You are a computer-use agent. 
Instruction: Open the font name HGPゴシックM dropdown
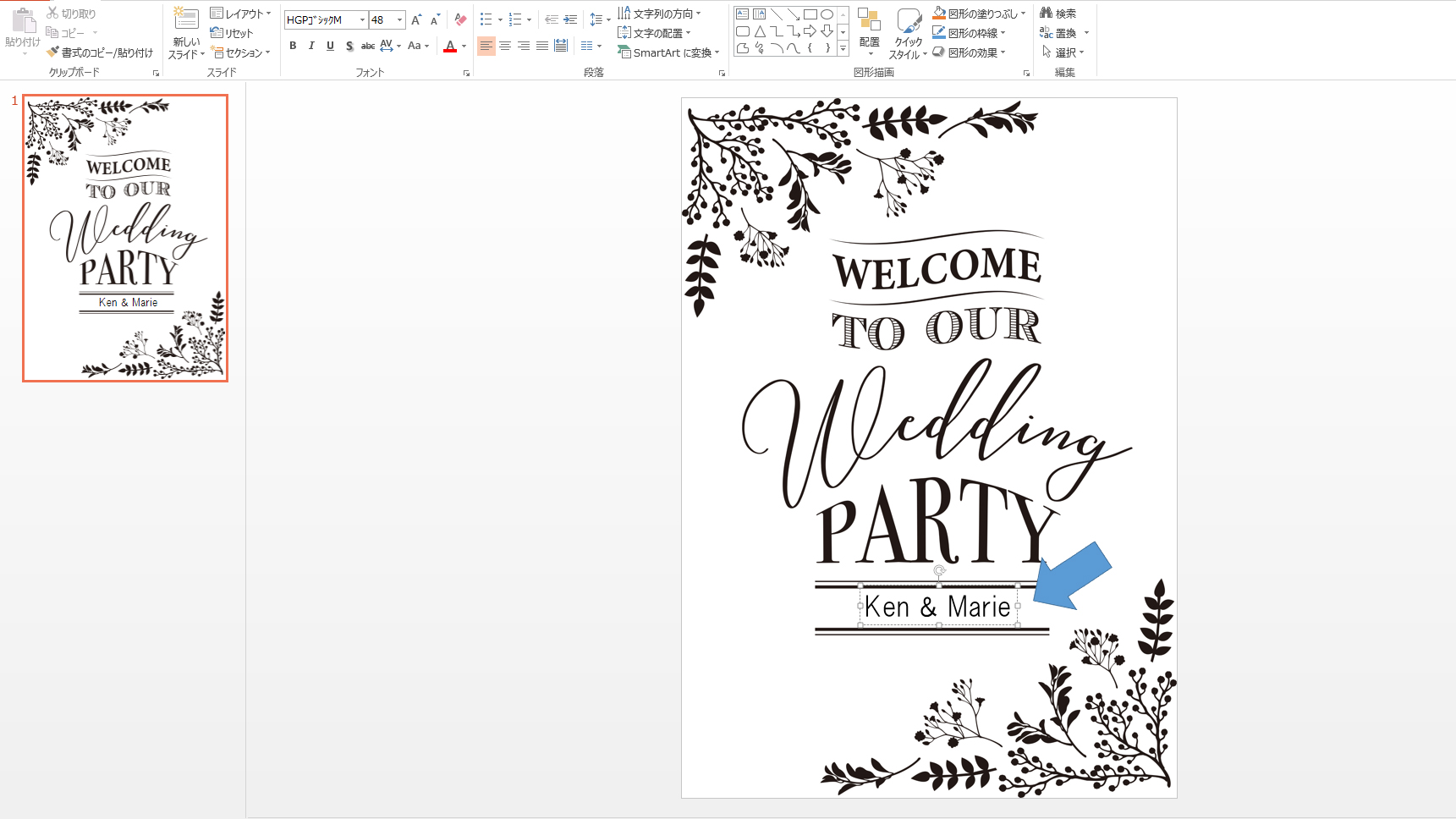point(363,19)
